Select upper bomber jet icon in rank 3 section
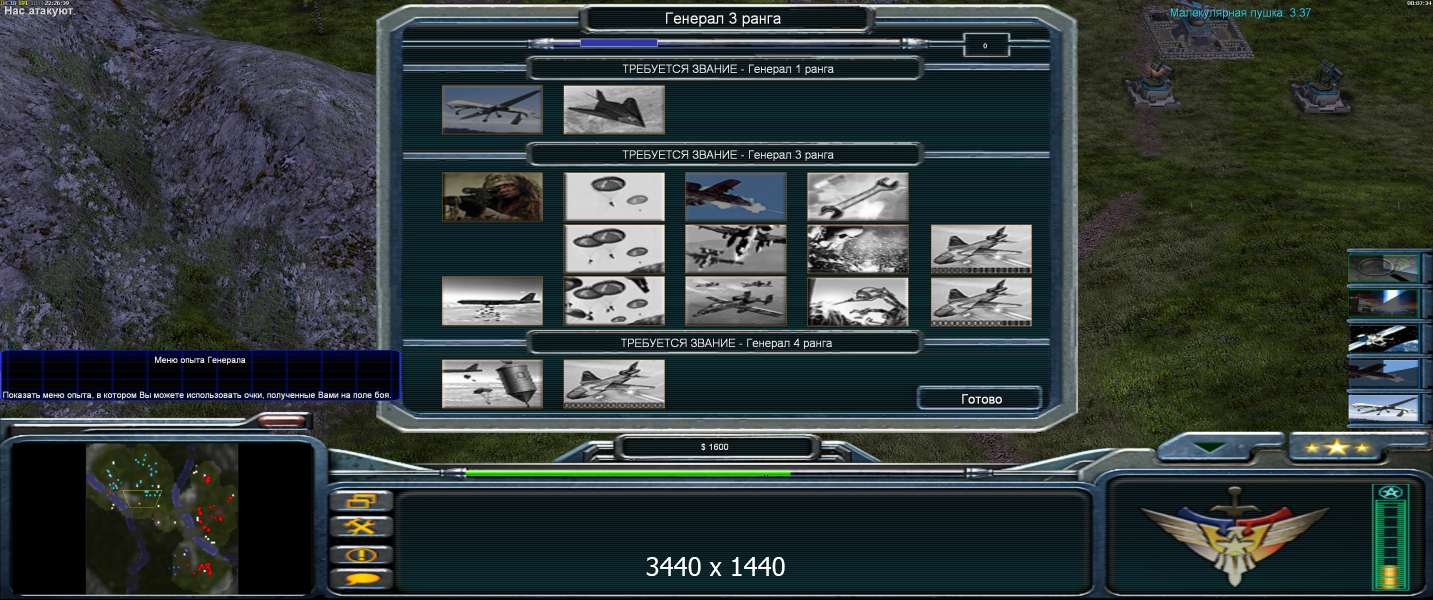 [981, 249]
